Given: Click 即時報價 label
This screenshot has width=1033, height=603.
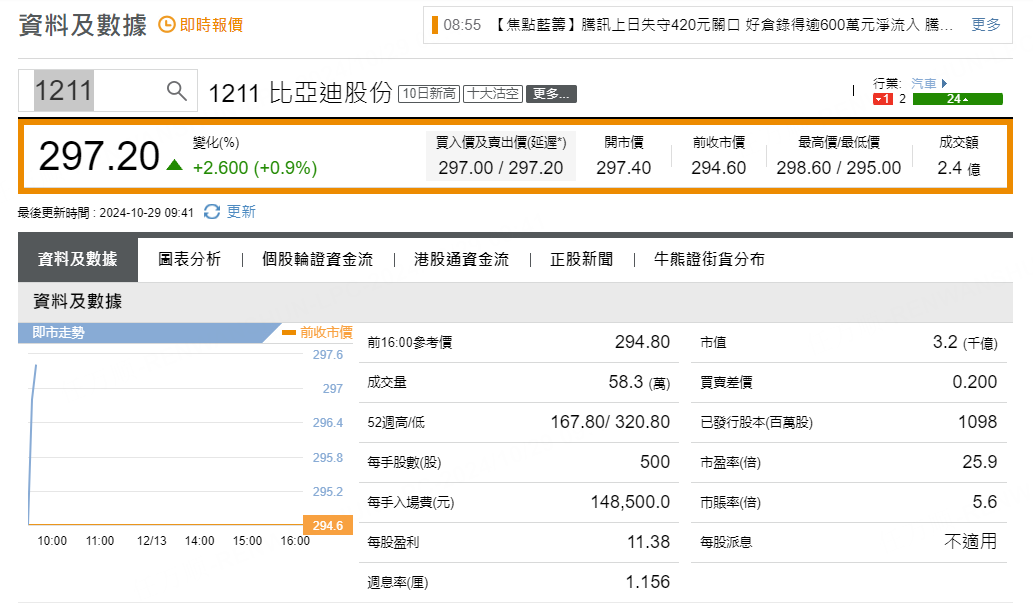Looking at the screenshot, I should pyautogui.click(x=211, y=25).
